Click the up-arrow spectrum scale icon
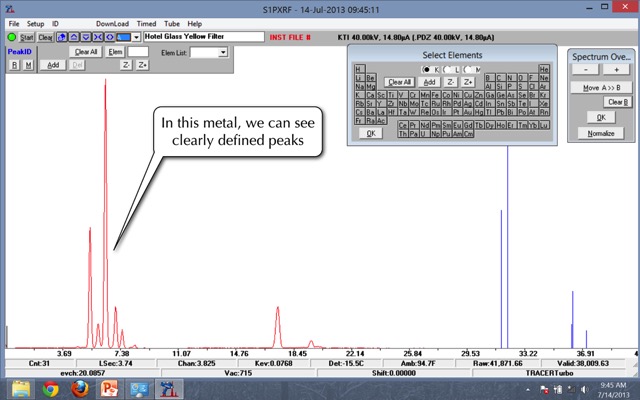 pyautogui.click(x=74, y=37)
